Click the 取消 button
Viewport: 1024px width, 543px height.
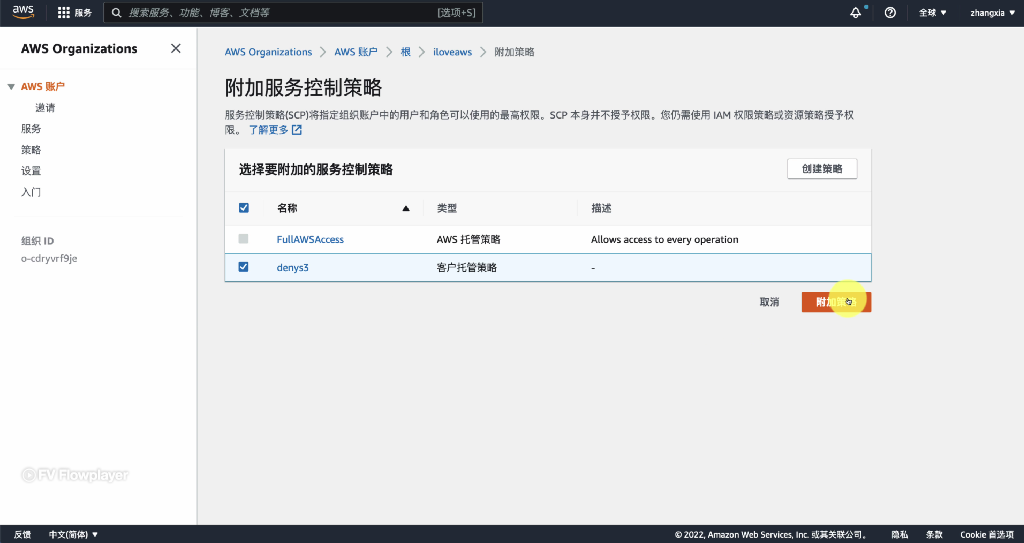click(x=769, y=302)
